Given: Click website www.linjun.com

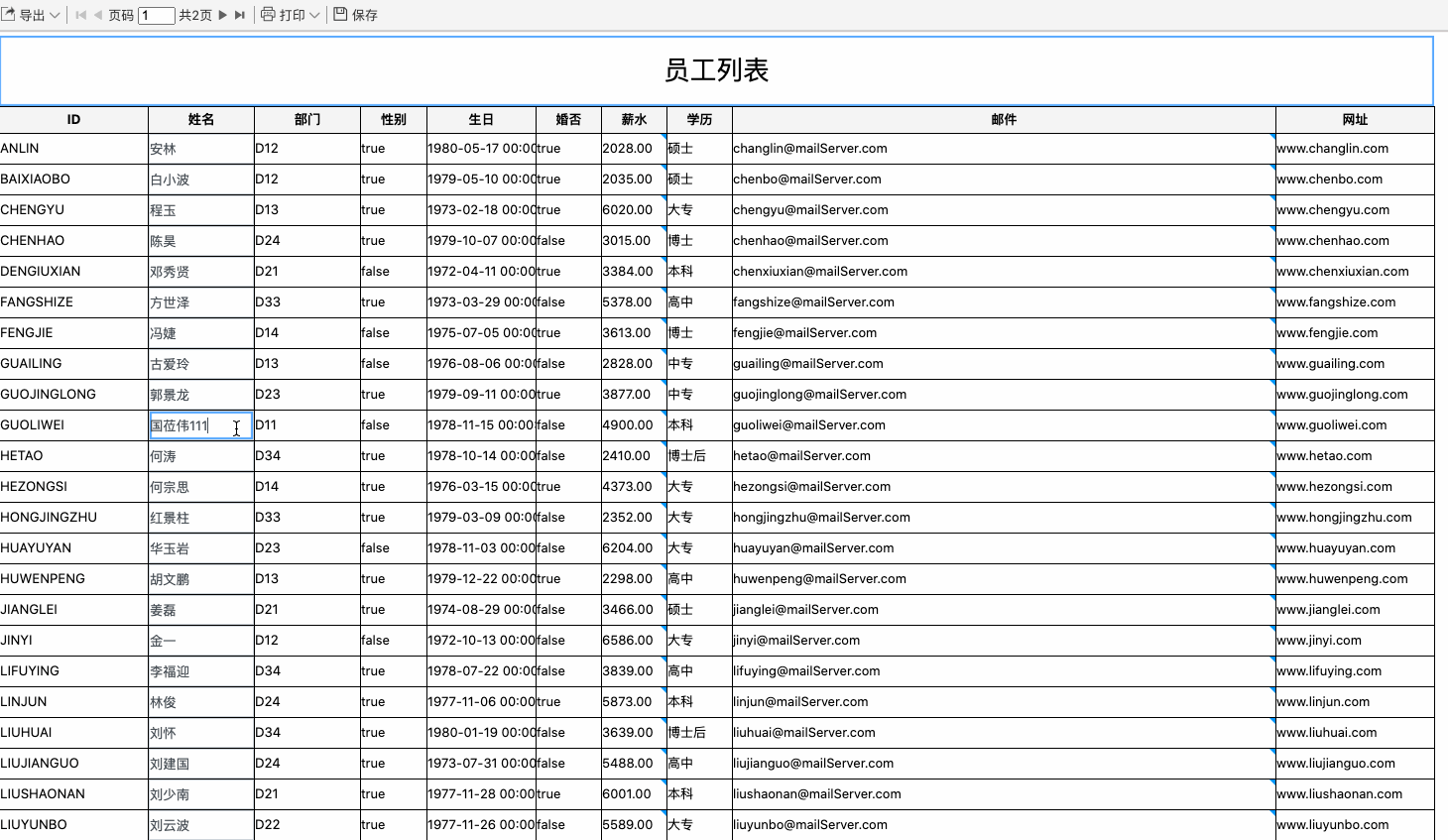Looking at the screenshot, I should [x=1323, y=701].
